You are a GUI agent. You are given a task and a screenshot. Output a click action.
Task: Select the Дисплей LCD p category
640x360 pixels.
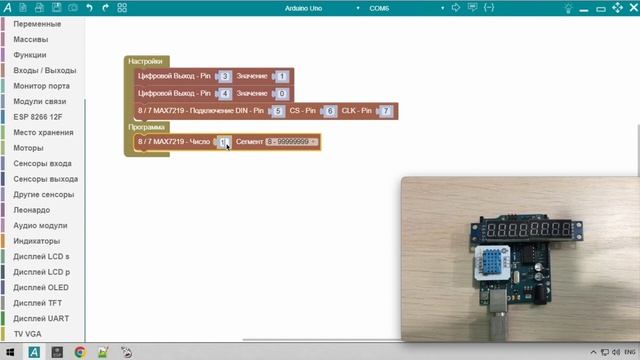(x=41, y=272)
